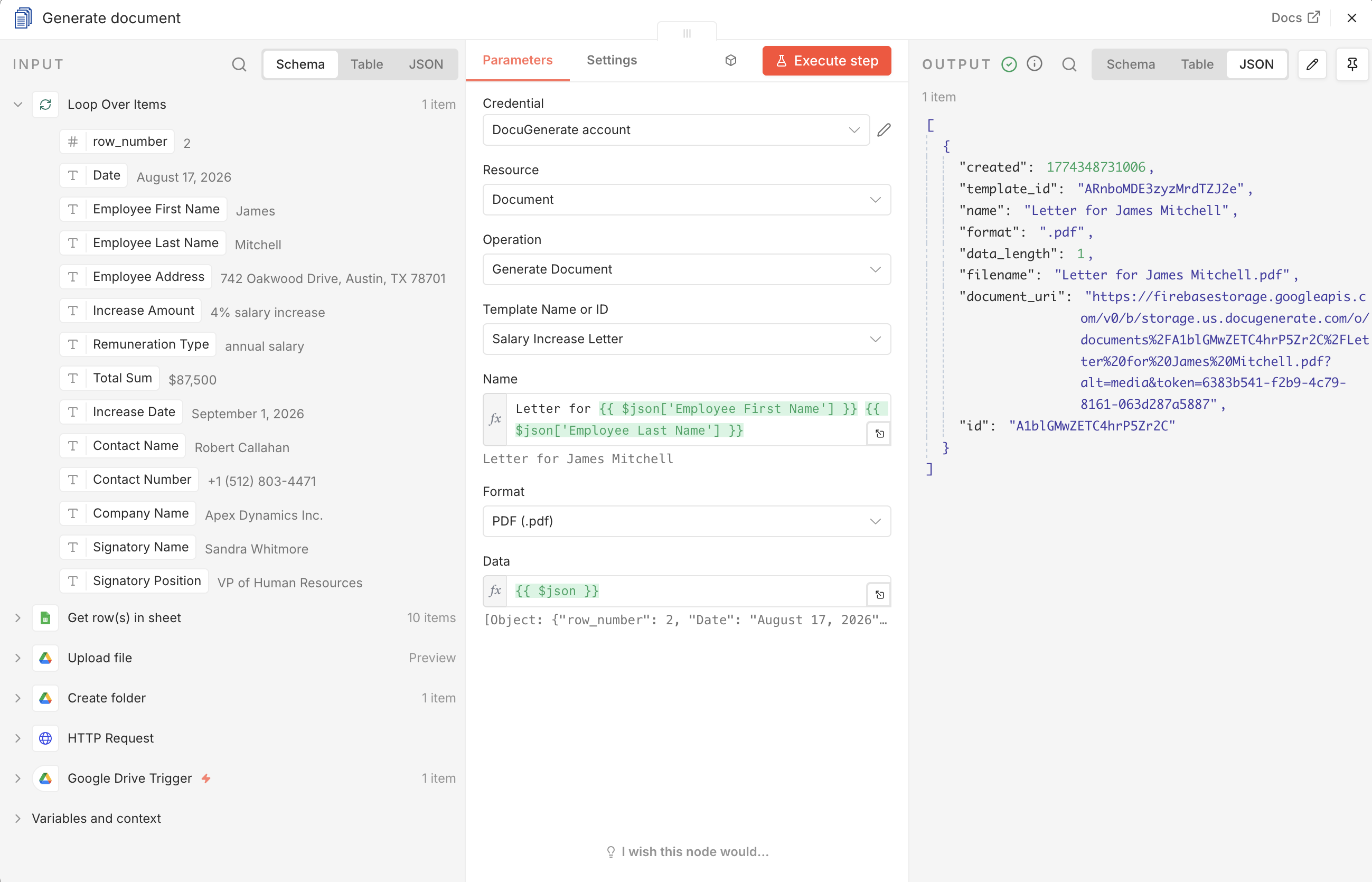This screenshot has height=882, width=1372.
Task: Select the Contact Name field
Action: (x=123, y=446)
